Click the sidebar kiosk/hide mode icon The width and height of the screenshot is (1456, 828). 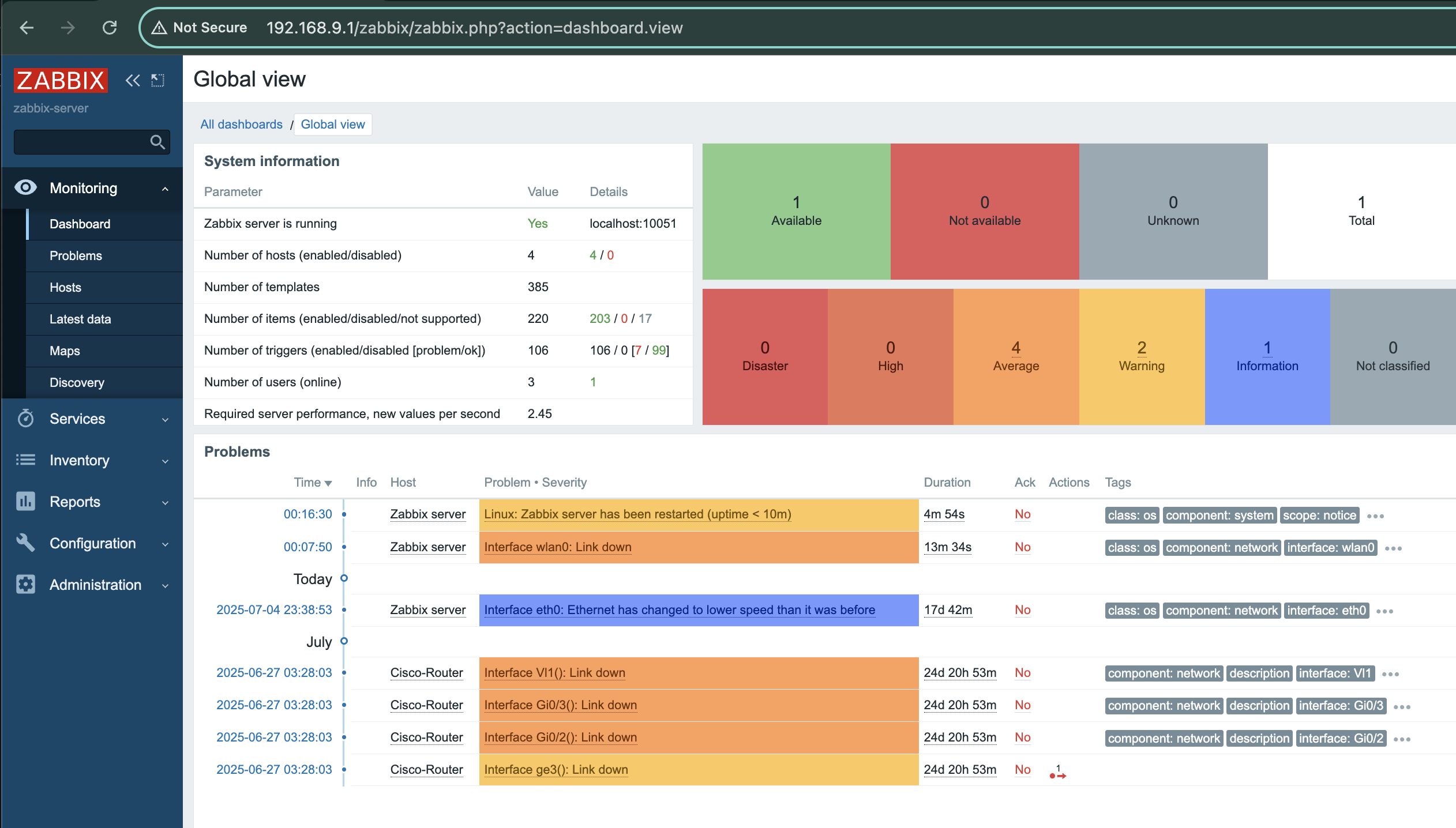coord(157,80)
